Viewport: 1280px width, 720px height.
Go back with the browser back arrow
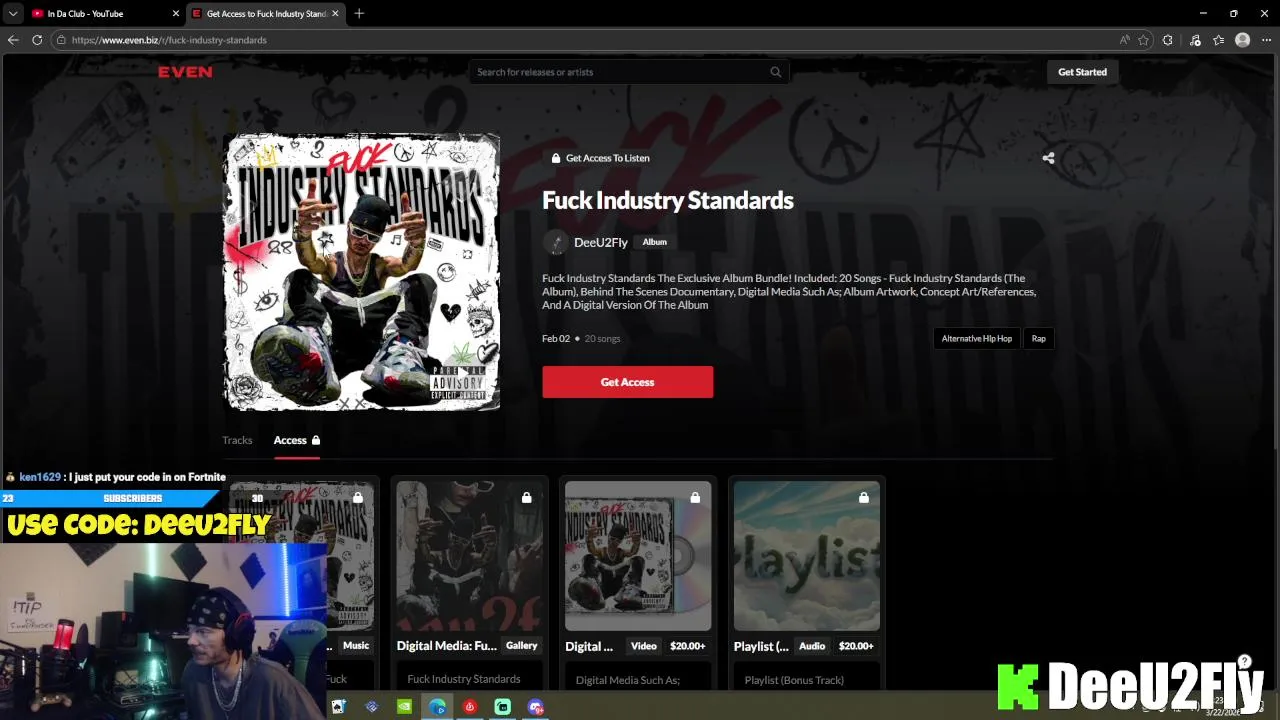(13, 40)
